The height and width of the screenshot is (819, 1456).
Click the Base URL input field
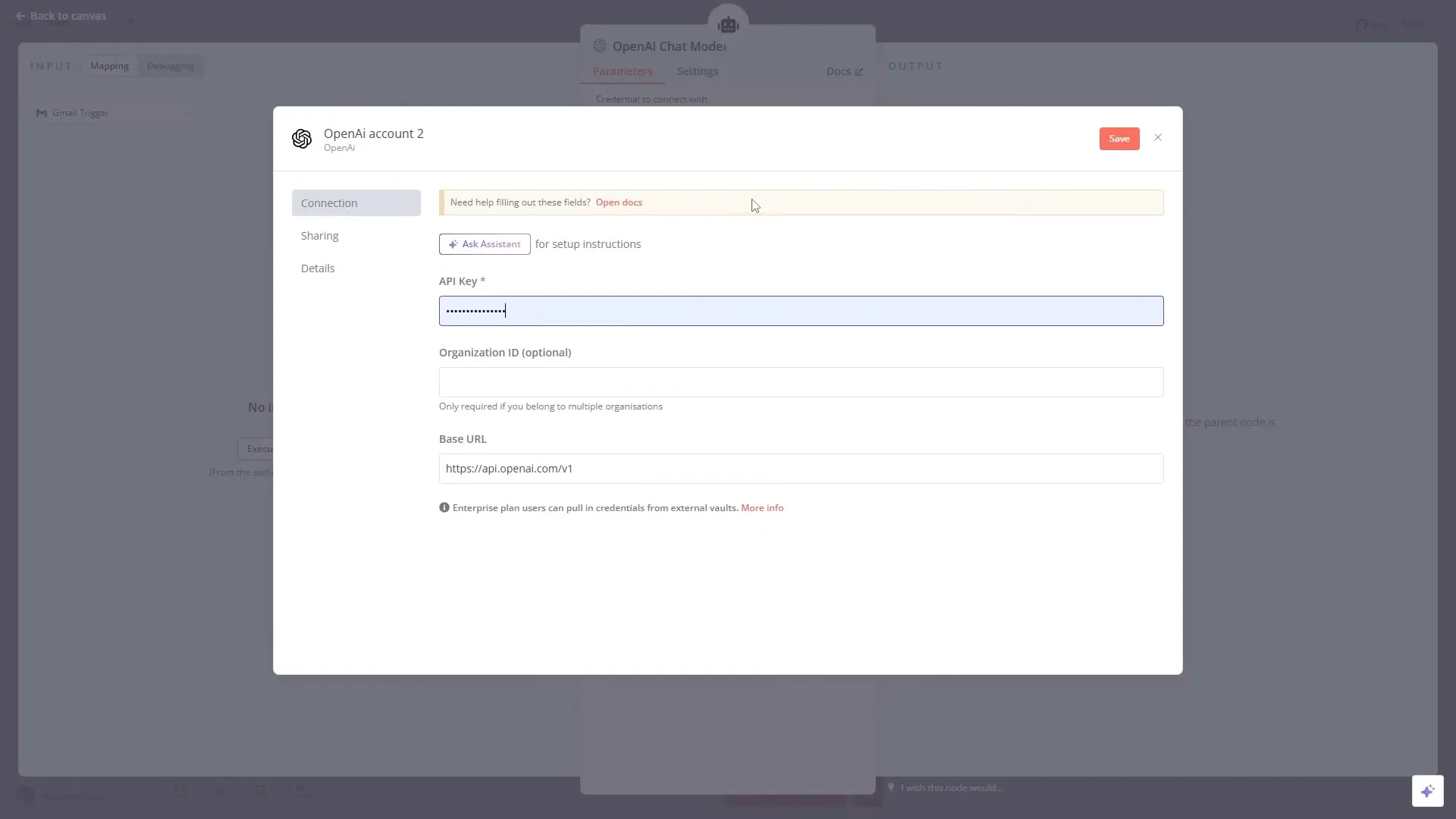coord(801,469)
